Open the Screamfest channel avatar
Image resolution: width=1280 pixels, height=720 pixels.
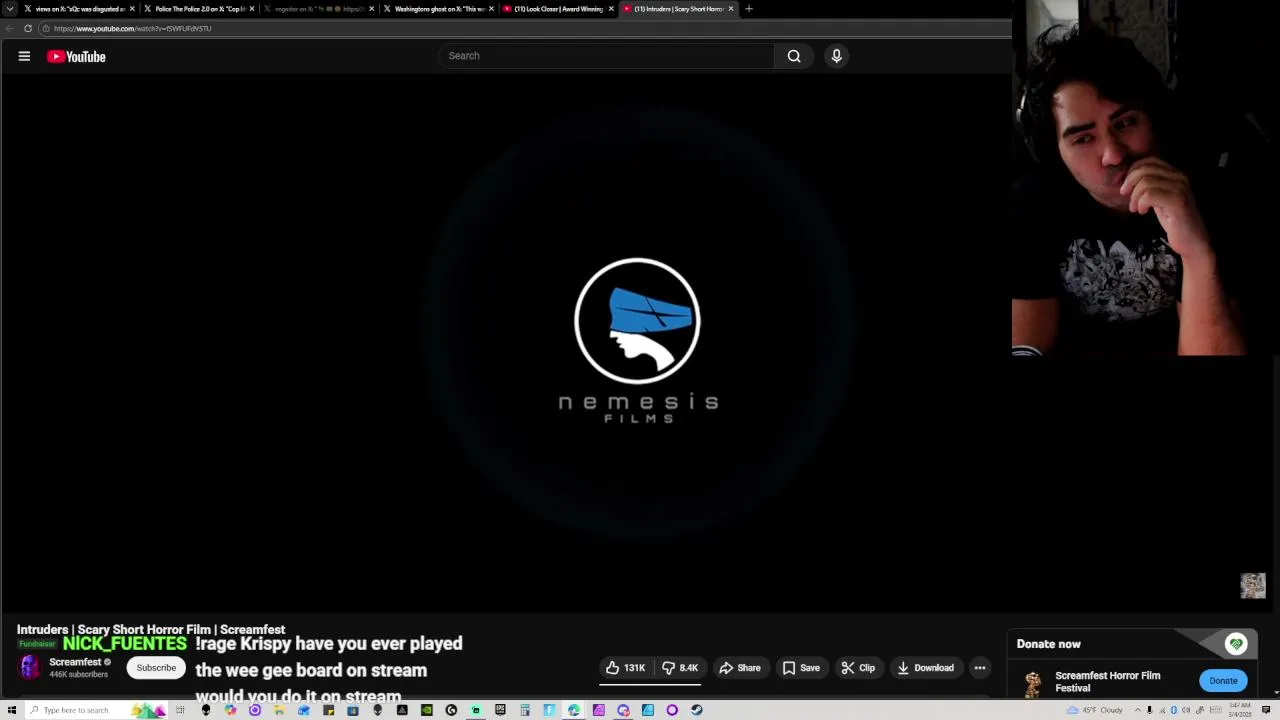[29, 667]
